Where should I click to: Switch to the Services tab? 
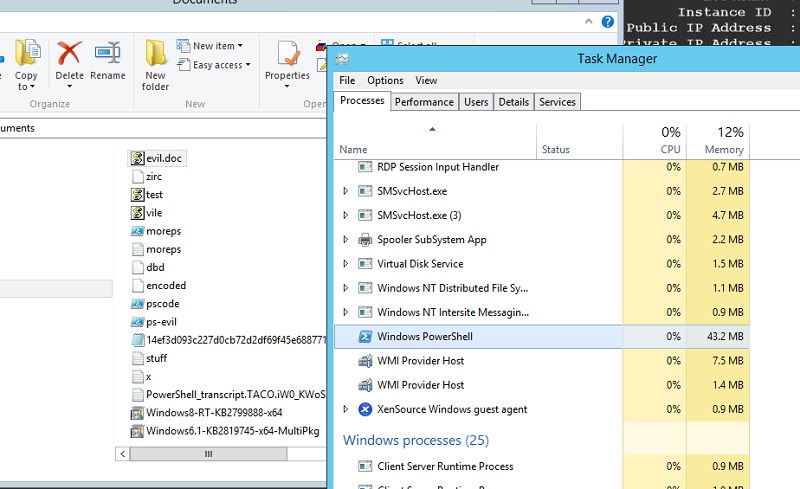[557, 102]
